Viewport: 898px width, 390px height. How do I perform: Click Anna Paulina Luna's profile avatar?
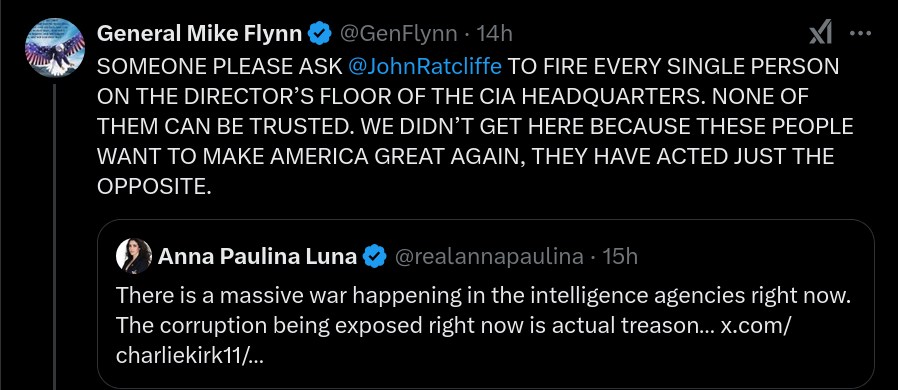tap(134, 256)
